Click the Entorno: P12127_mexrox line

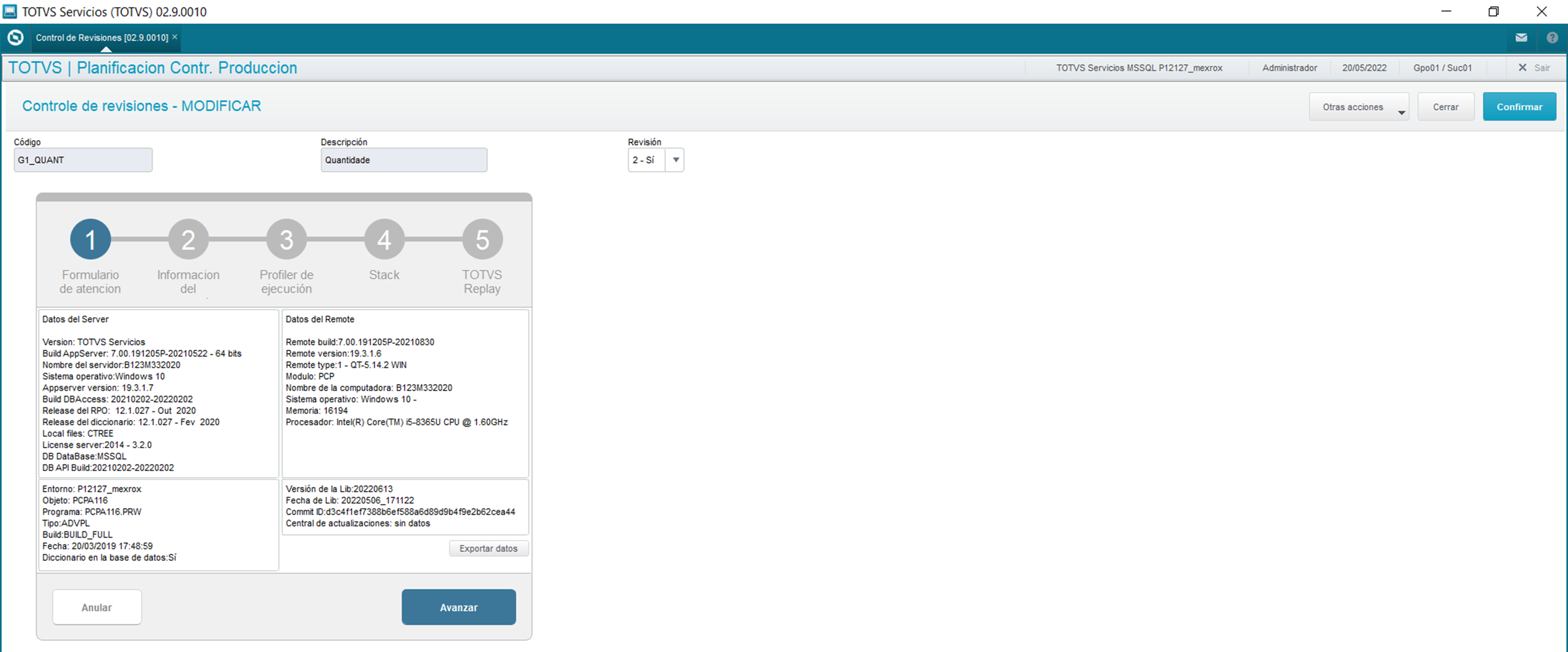click(91, 489)
